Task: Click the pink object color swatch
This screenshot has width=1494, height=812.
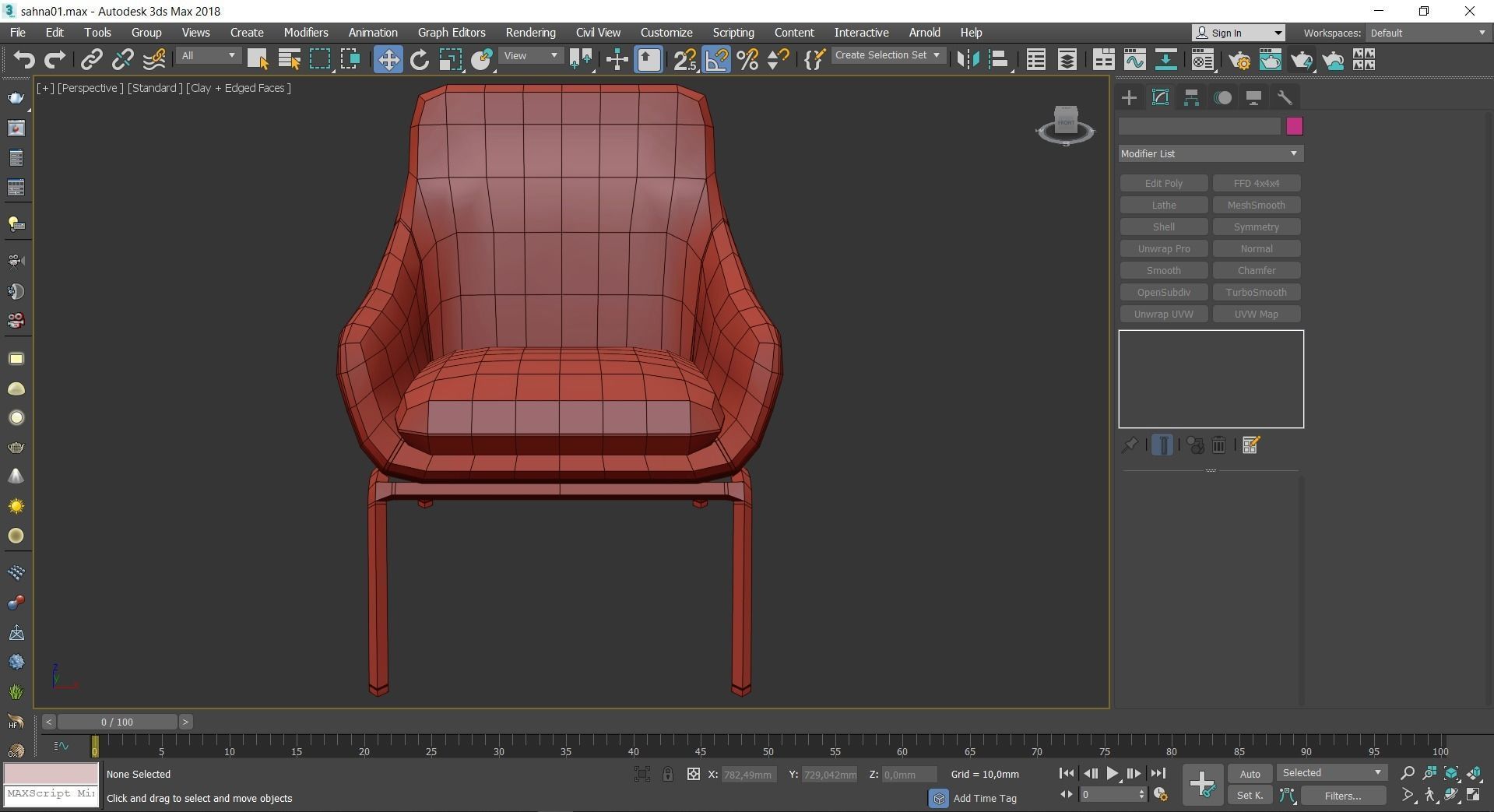Action: [x=1295, y=126]
